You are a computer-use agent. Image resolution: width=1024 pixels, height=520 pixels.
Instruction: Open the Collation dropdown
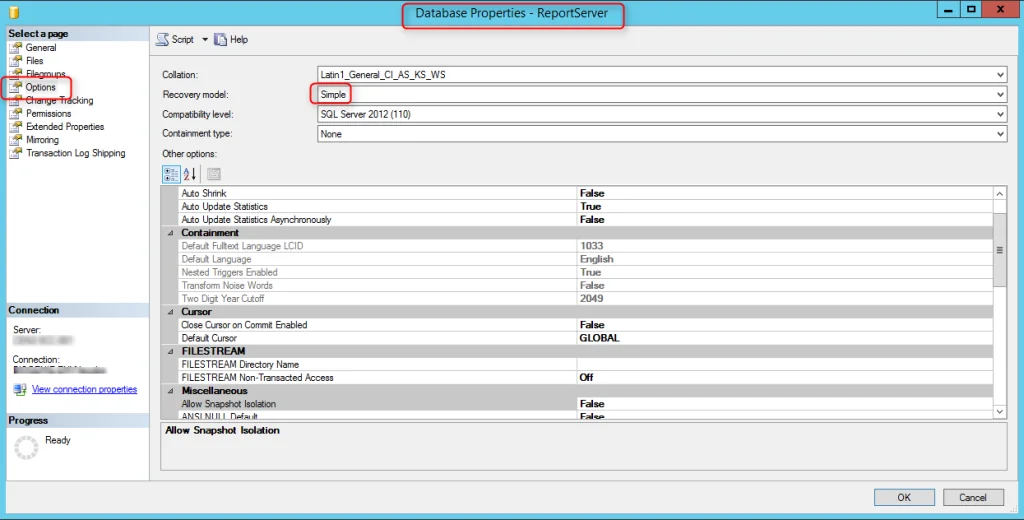pyautogui.click(x=1000, y=75)
